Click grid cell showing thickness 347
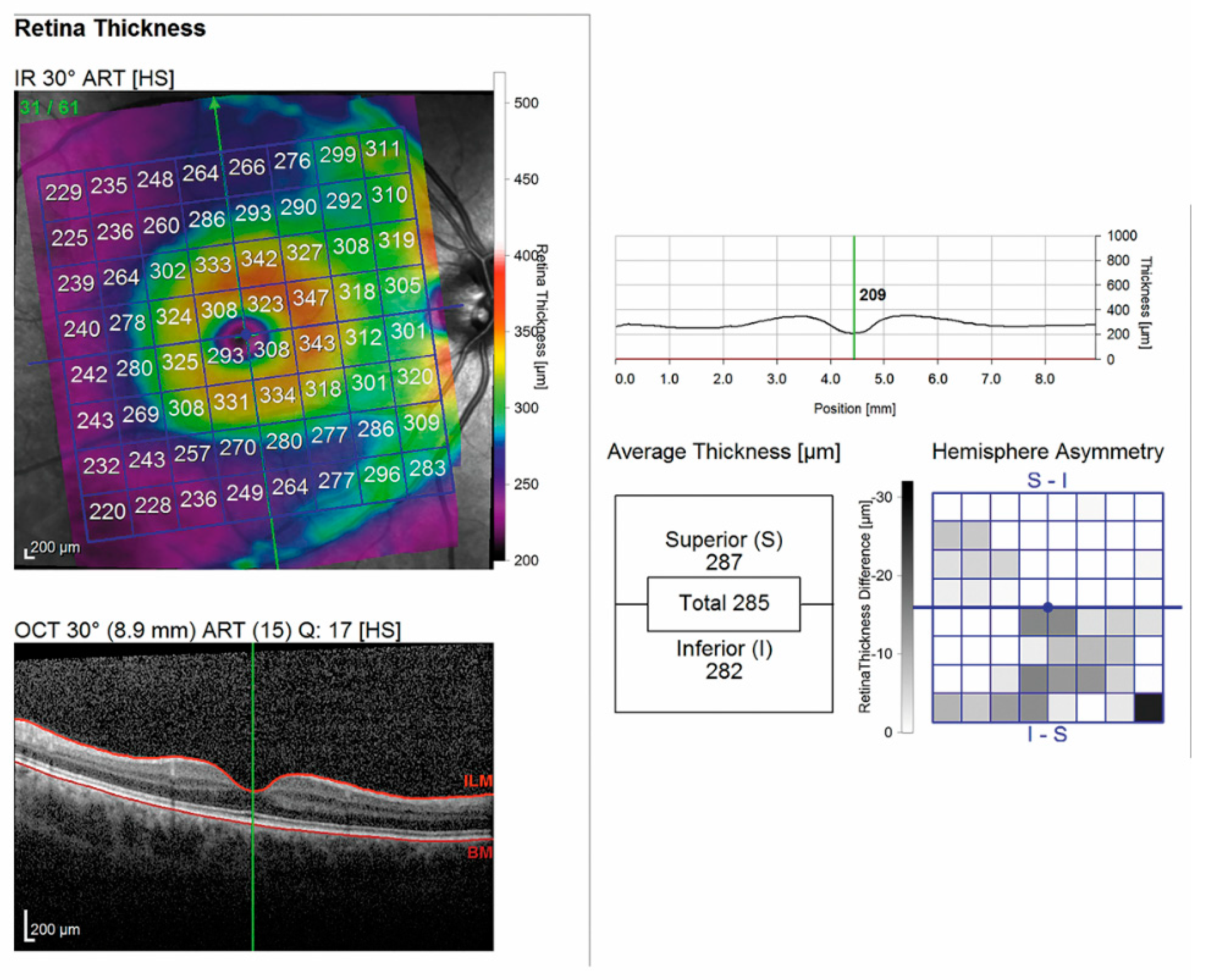 (x=311, y=297)
